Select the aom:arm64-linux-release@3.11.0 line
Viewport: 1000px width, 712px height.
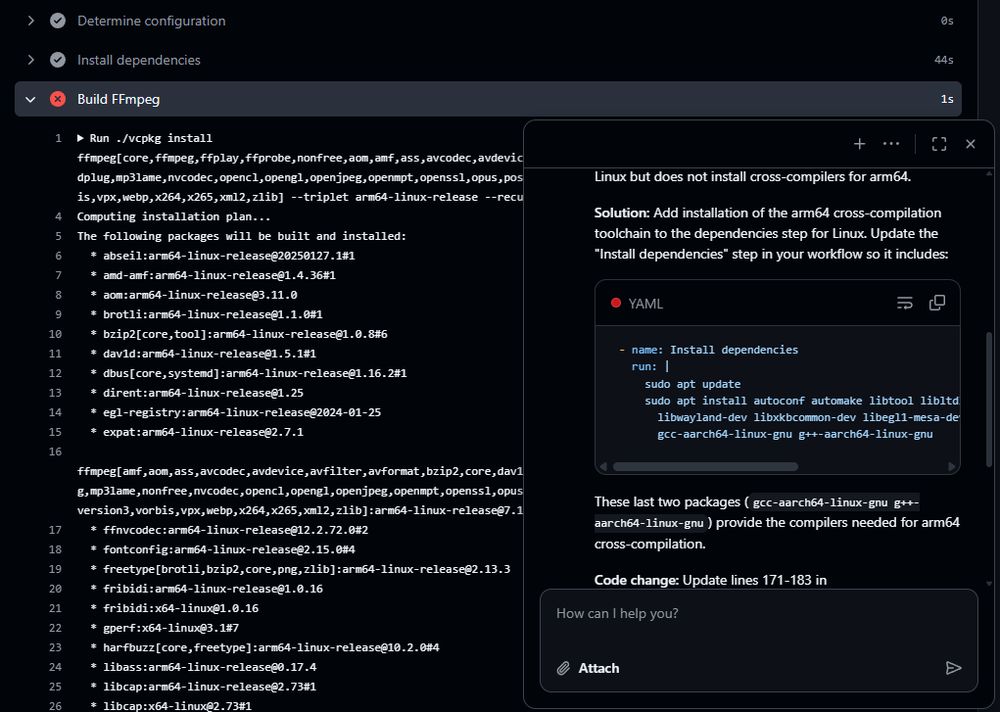[194, 295]
